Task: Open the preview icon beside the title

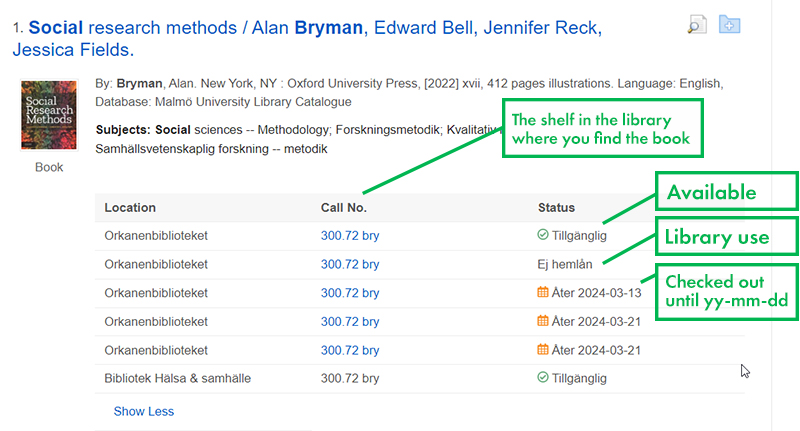Action: coord(697,24)
